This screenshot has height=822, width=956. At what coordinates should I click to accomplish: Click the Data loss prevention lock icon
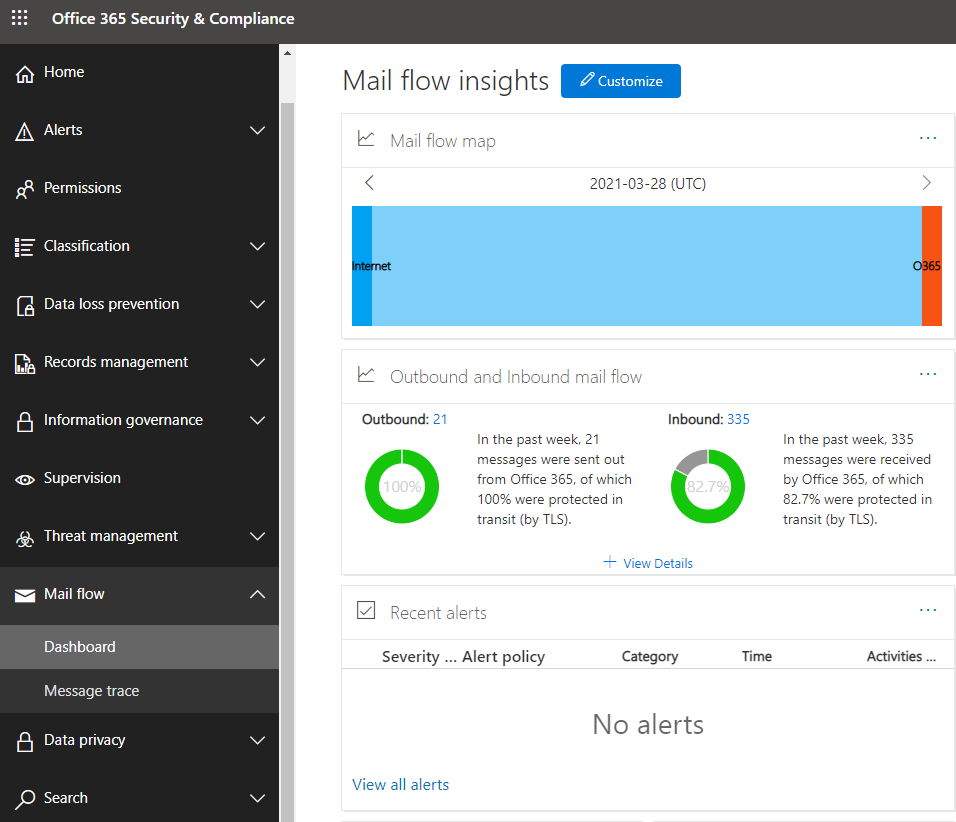(25, 306)
